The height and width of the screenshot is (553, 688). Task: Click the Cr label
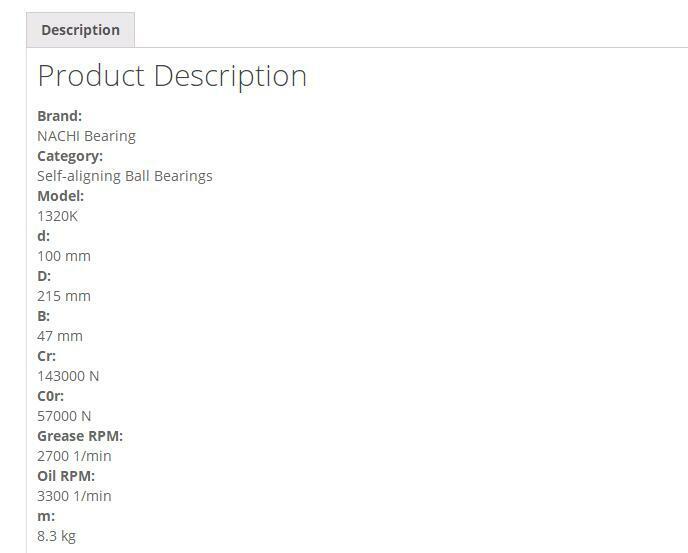pos(46,356)
